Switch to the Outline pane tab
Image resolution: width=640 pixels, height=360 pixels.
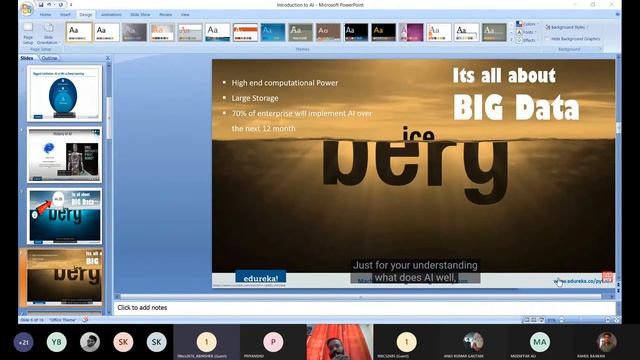49,58
